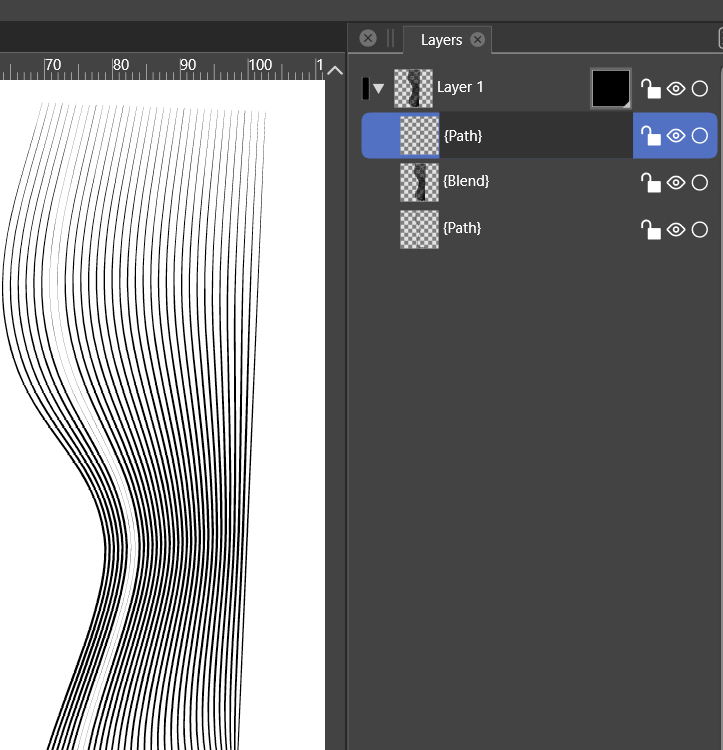The image size is (723, 750).
Task: Select the Layer 1 name label
Action: tap(460, 87)
